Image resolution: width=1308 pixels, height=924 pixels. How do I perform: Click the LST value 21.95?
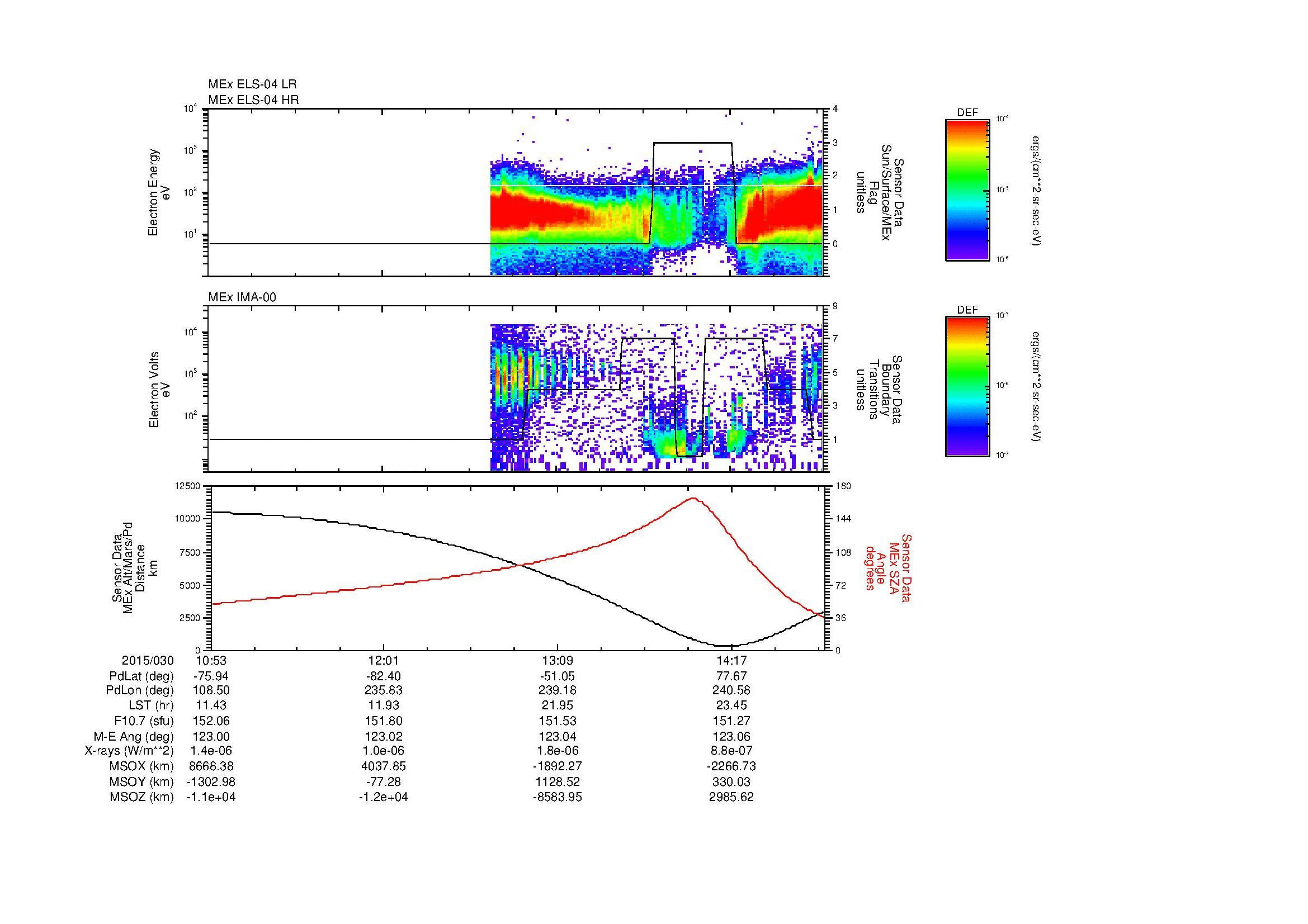tap(556, 706)
